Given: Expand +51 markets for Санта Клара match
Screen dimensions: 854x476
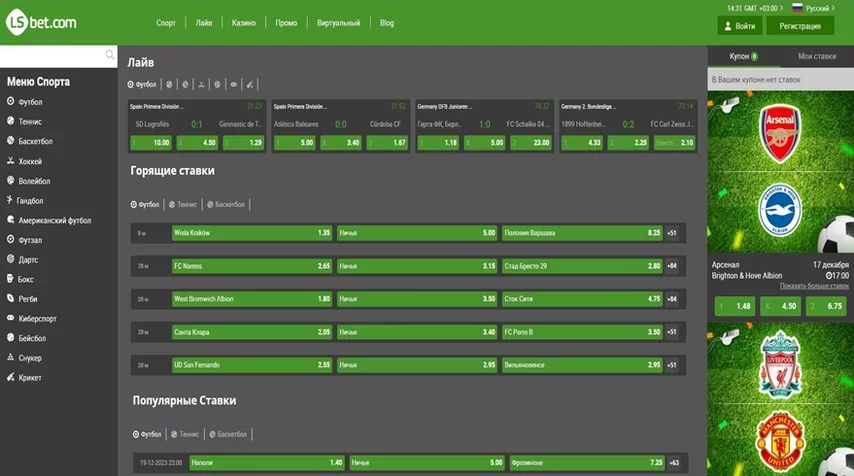Looking at the screenshot, I should coord(672,332).
